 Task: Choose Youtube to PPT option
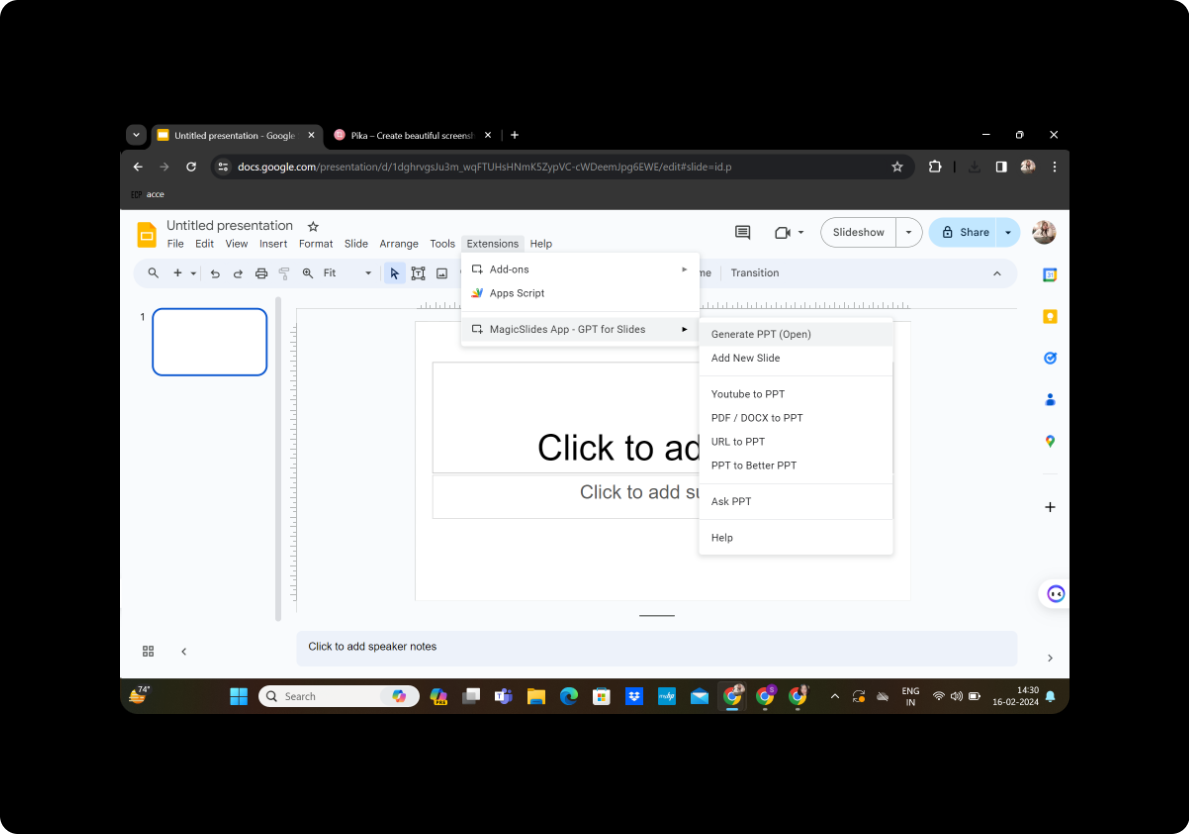pyautogui.click(x=795, y=394)
